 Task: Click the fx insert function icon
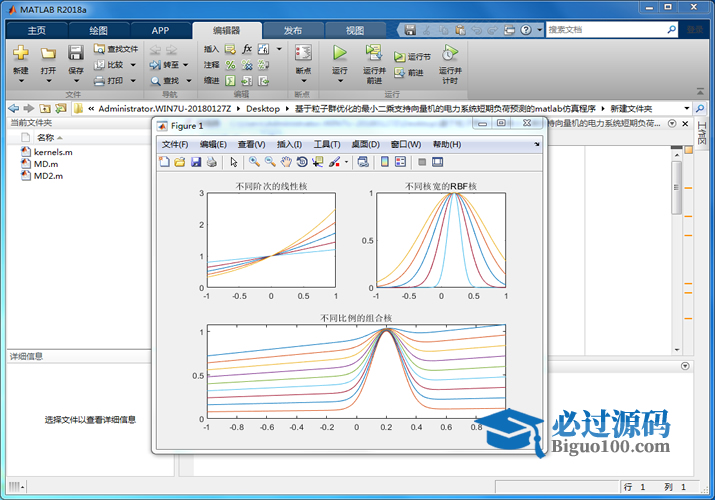tap(247, 49)
